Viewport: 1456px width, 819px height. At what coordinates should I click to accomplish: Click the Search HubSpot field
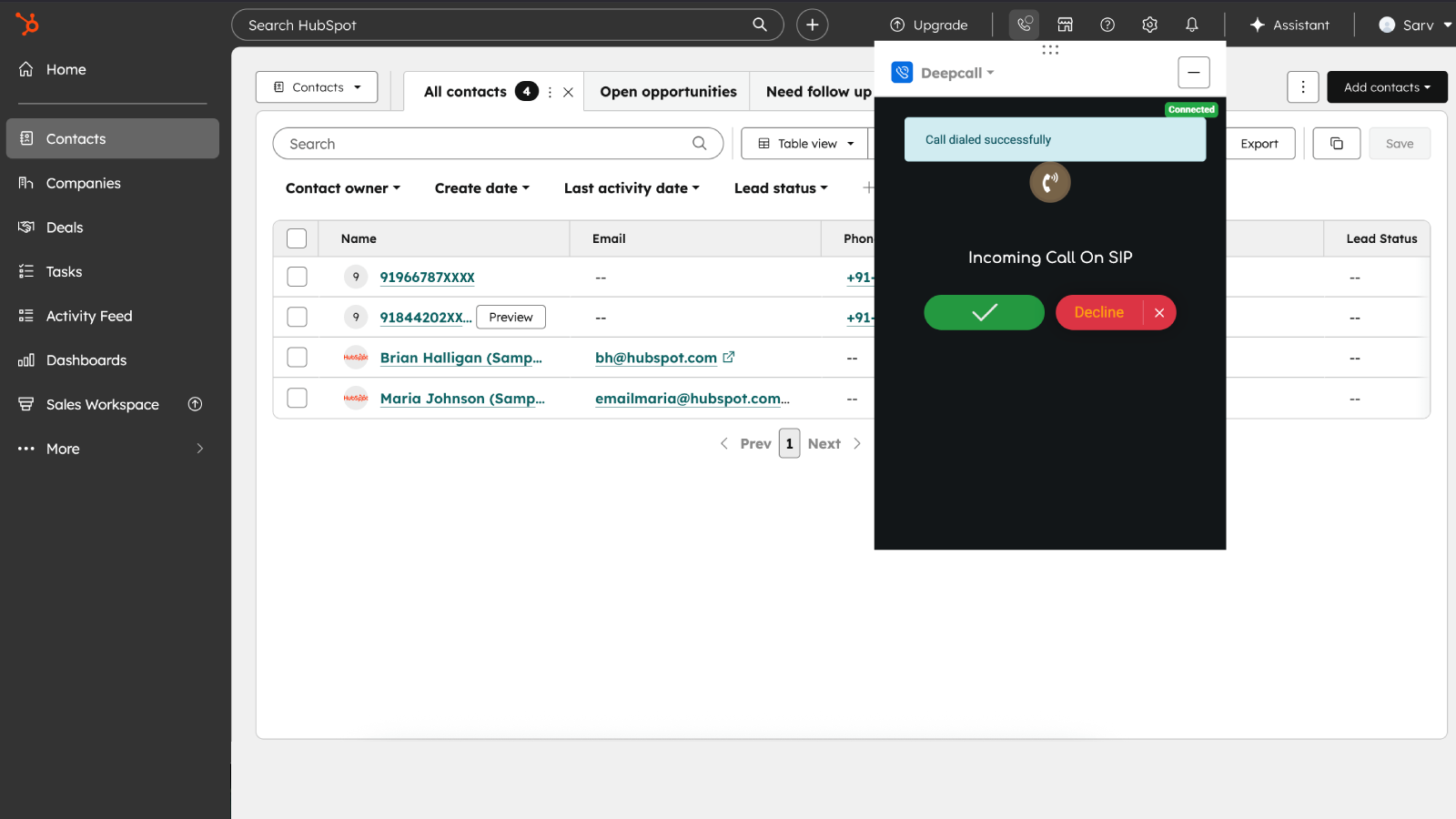click(x=507, y=25)
